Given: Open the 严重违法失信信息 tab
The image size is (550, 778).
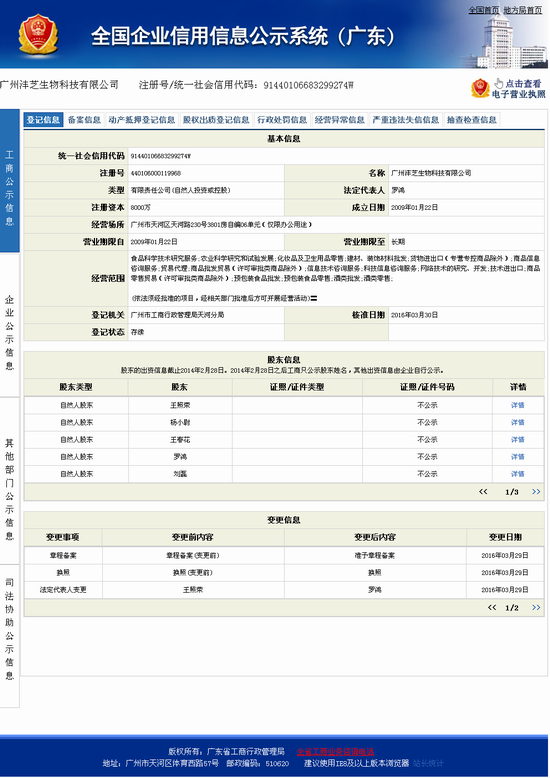Looking at the screenshot, I should (x=406, y=120).
